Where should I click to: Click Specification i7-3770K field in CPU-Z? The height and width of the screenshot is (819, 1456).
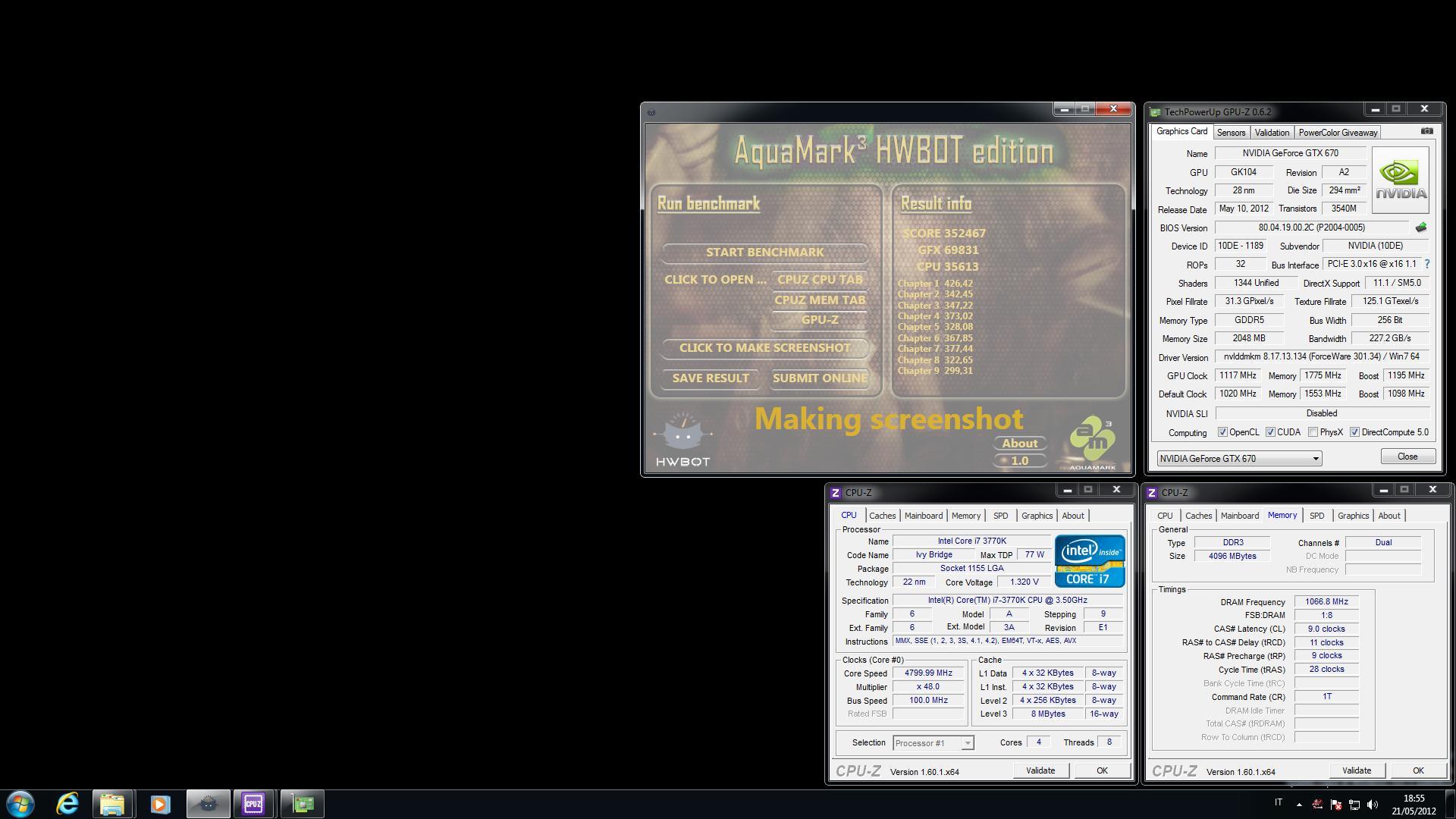tap(1008, 601)
